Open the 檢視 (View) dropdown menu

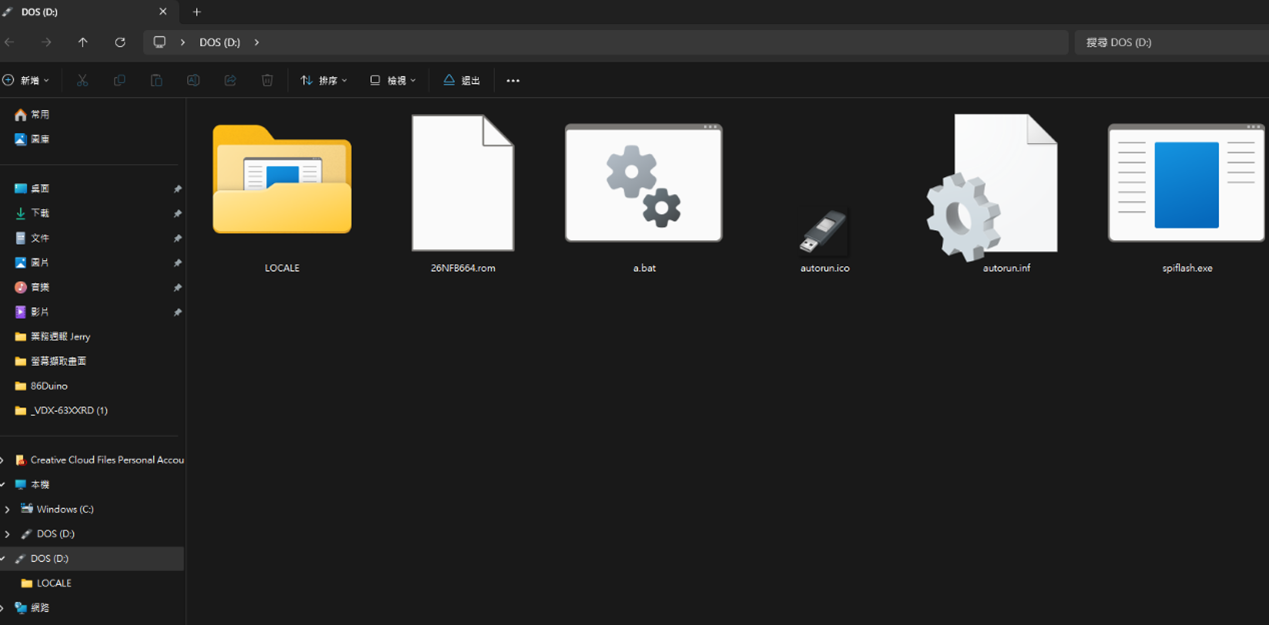(393, 80)
